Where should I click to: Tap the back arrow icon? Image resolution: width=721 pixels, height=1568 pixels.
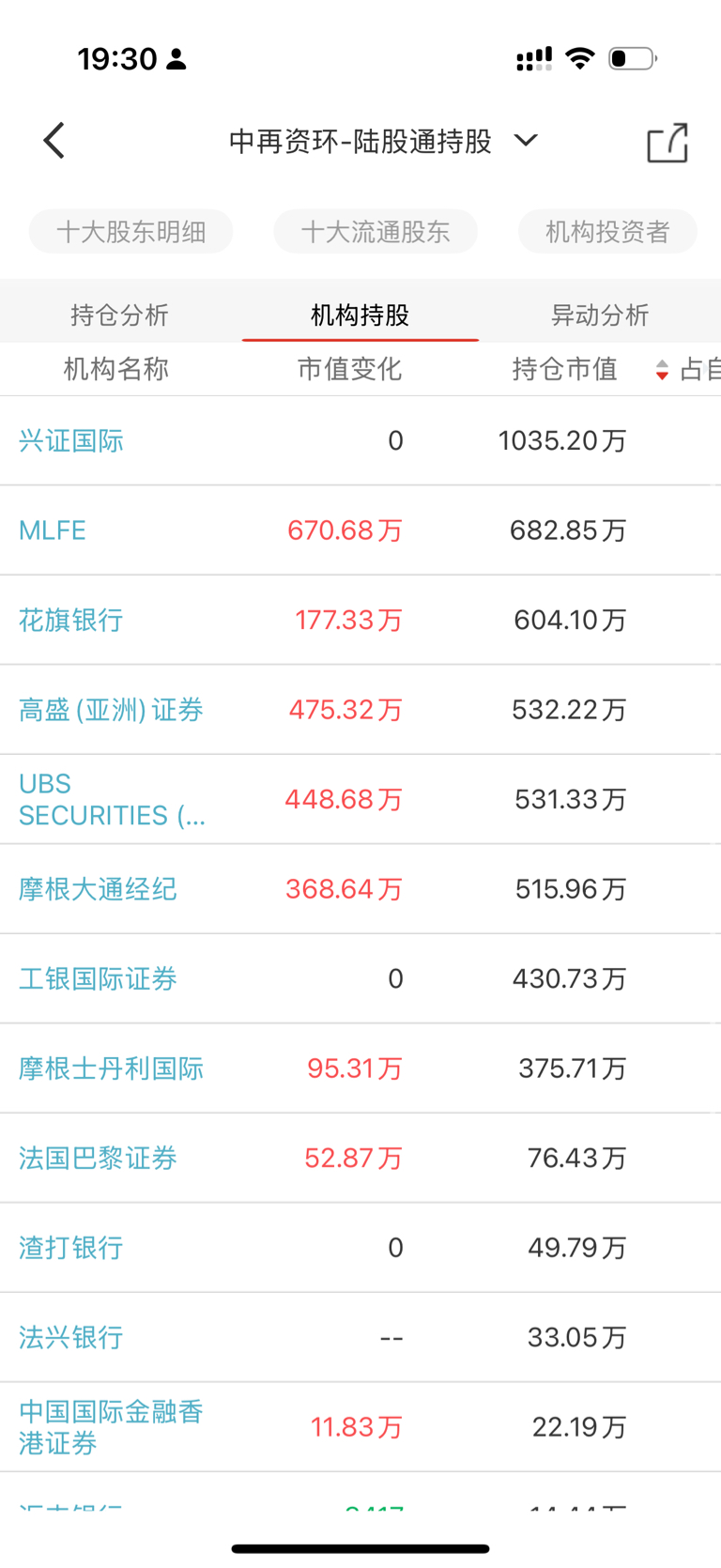point(54,141)
